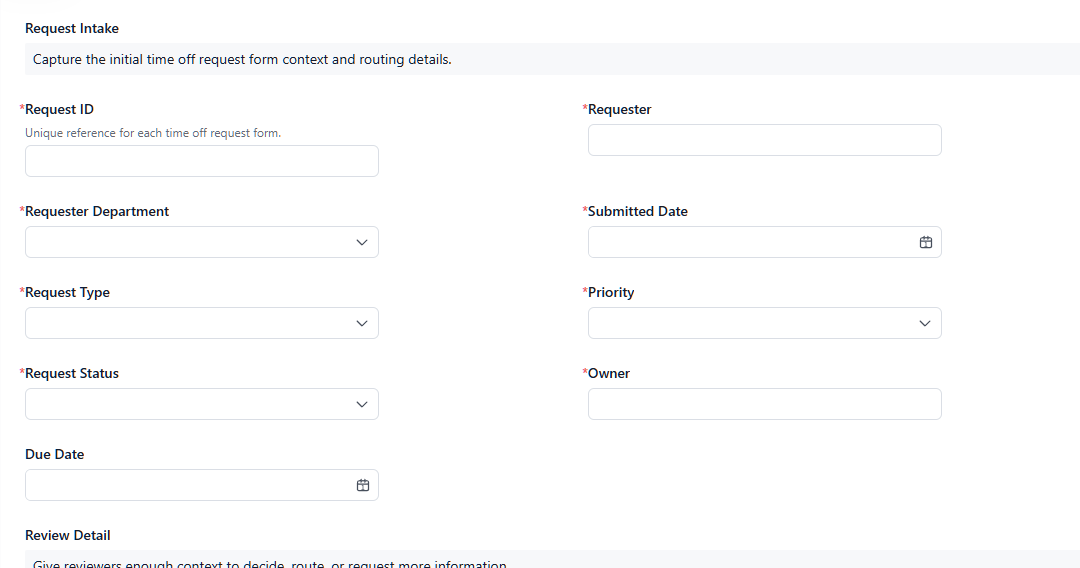Click the Request ID label
The image size is (1080, 568).
point(59,109)
